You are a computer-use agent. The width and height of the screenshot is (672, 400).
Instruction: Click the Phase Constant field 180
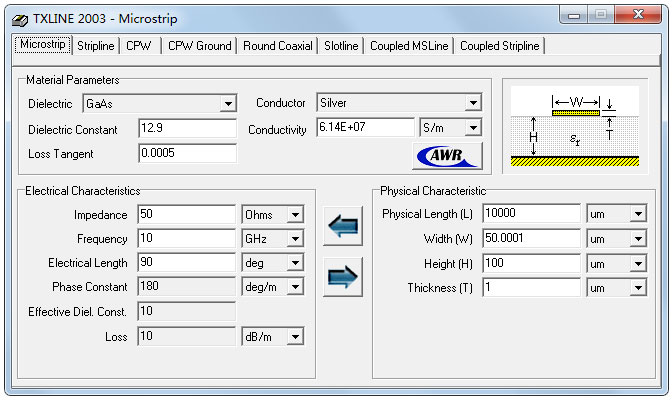pos(186,286)
